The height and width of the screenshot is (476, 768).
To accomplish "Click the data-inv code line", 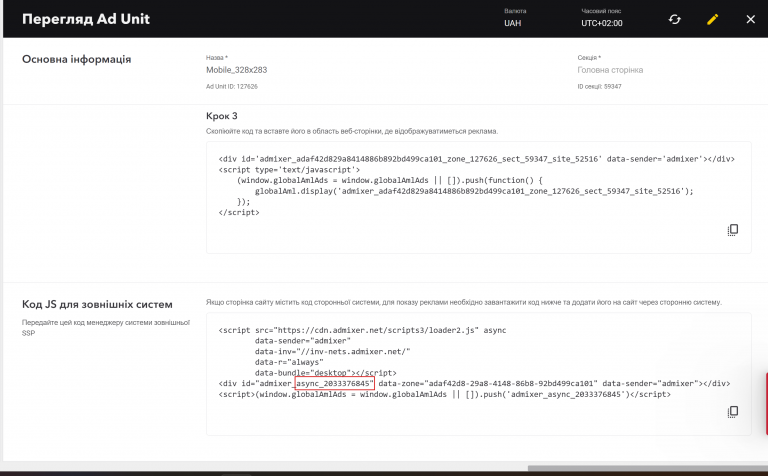I will click(333, 352).
